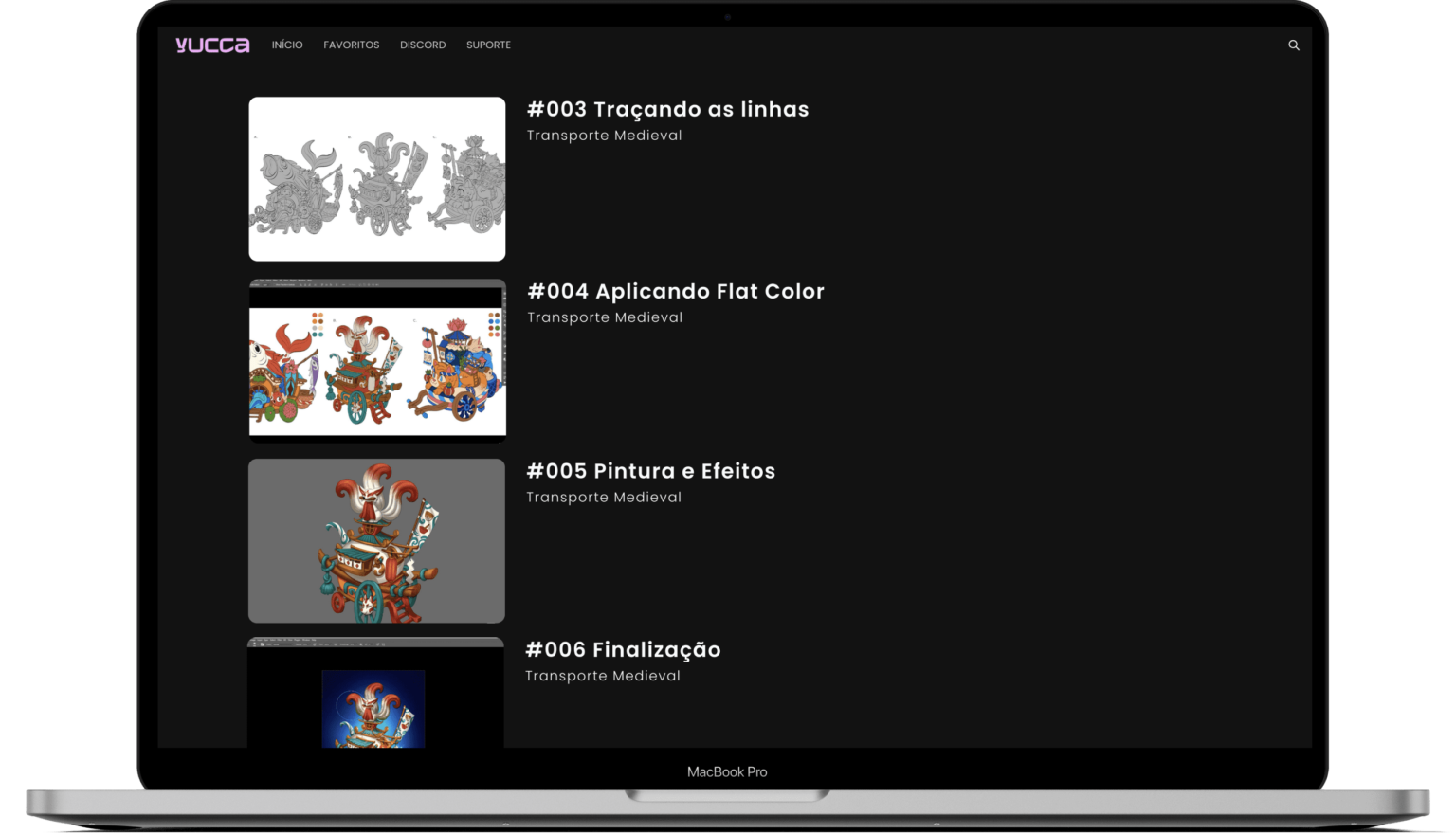Open the Discord link in navigation
Viewport: 1456px width, 834px height.
(x=423, y=45)
